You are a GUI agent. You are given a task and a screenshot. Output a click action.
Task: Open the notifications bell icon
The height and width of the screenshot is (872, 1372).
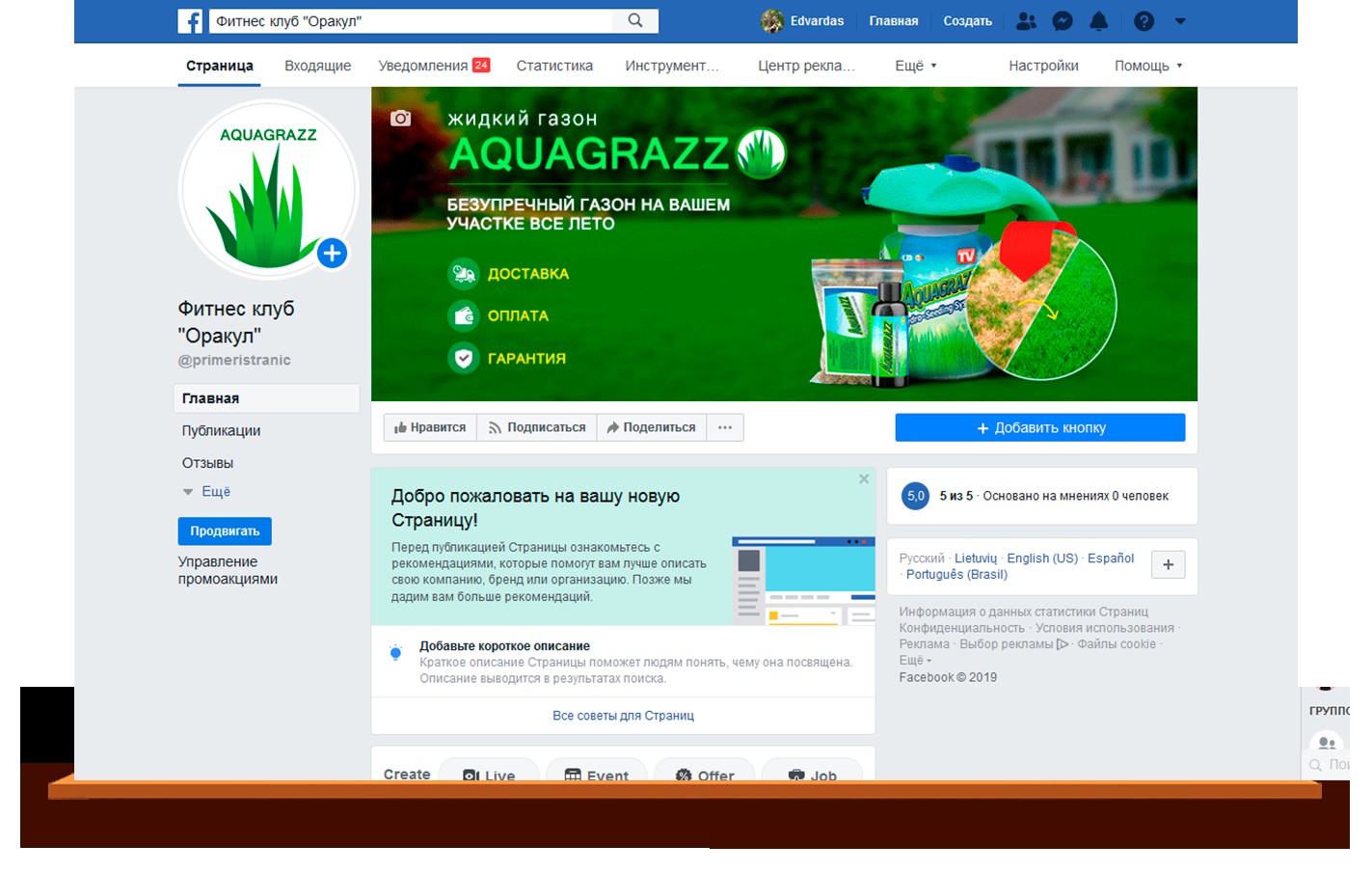(1098, 21)
